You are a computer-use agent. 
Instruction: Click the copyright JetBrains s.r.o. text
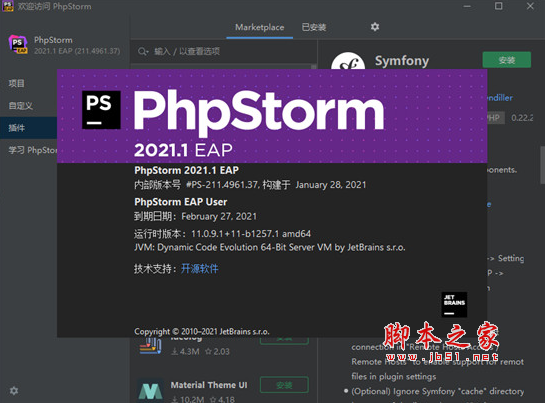point(202,332)
